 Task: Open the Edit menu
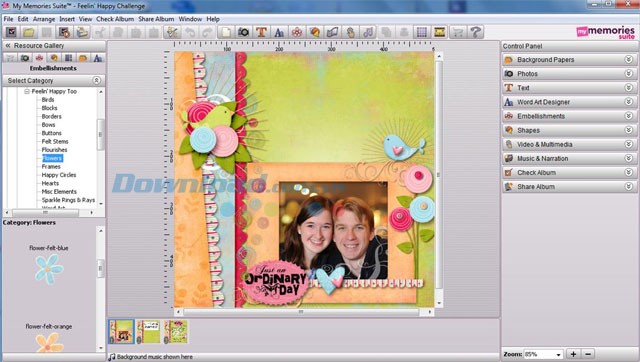click(x=23, y=19)
